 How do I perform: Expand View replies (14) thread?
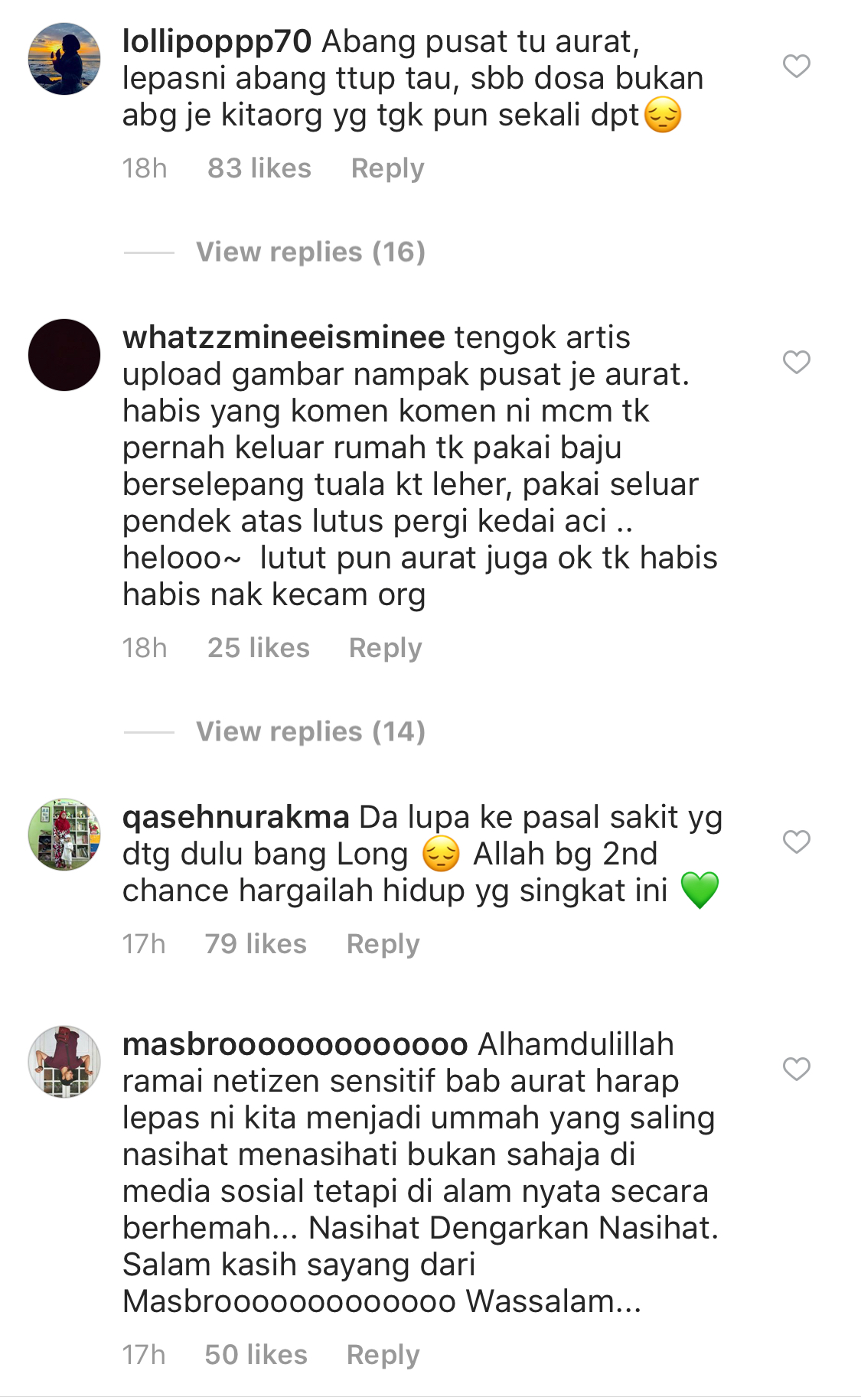pos(310,731)
